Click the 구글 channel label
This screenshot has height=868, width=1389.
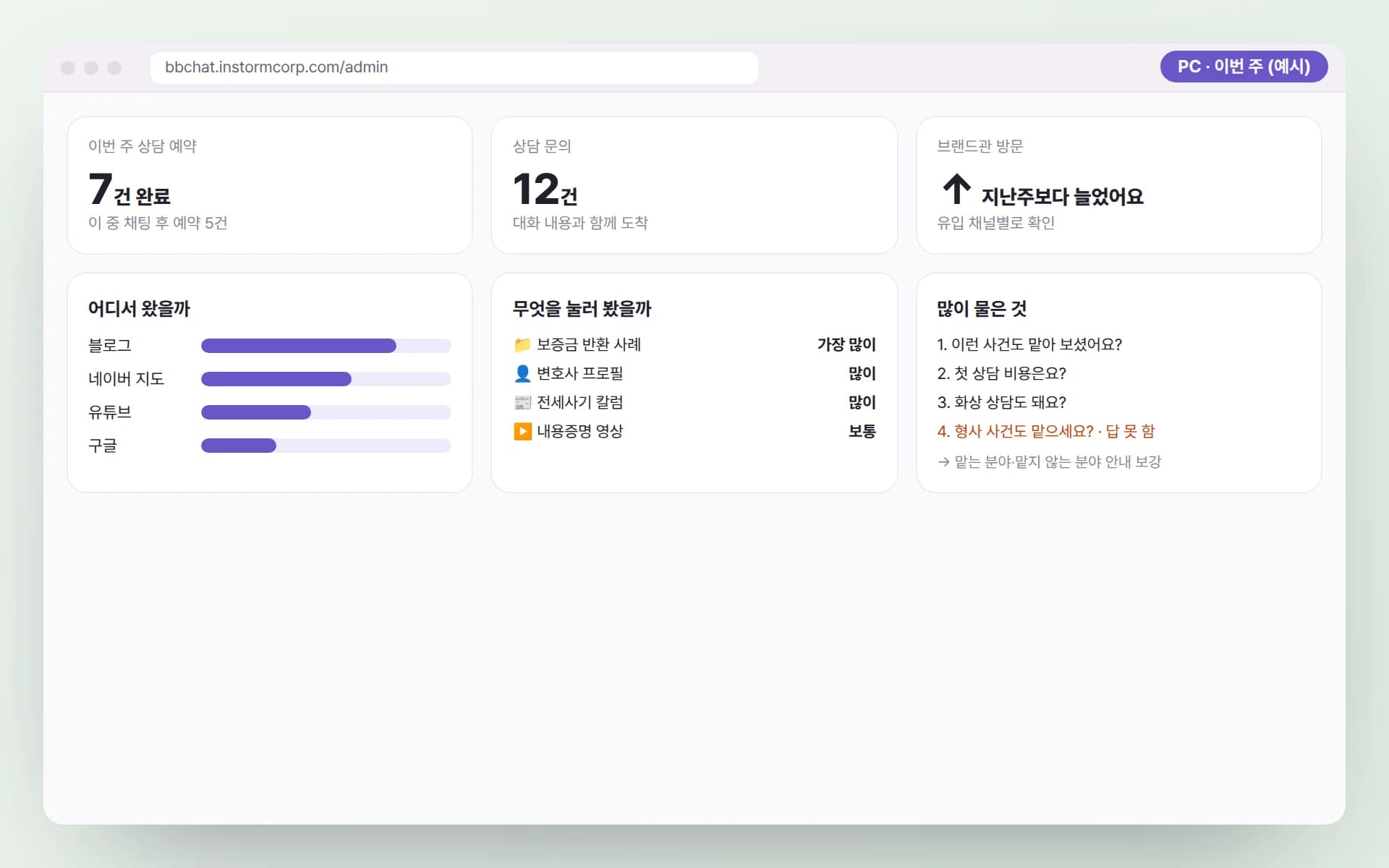point(103,446)
